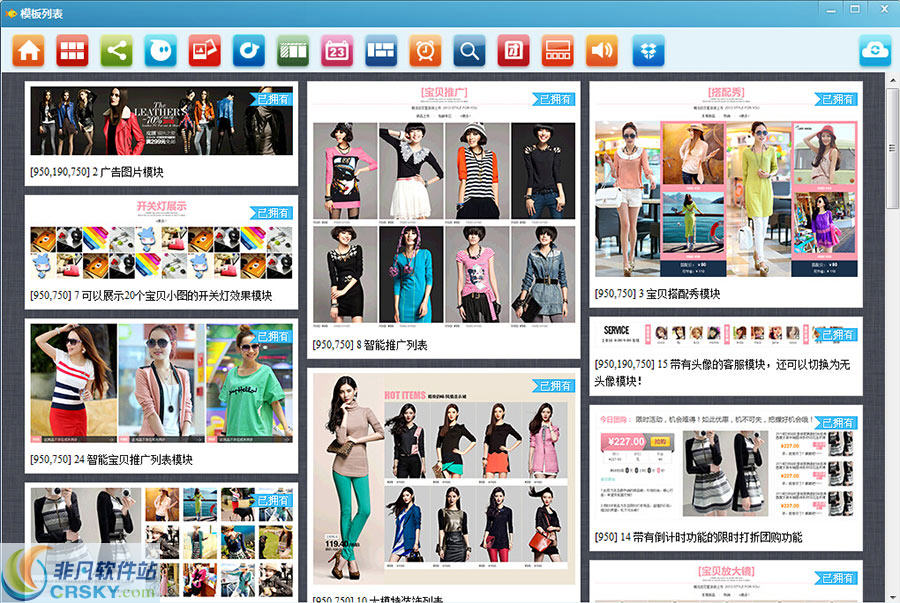Click the compass icon on the toolbar

click(x=247, y=50)
